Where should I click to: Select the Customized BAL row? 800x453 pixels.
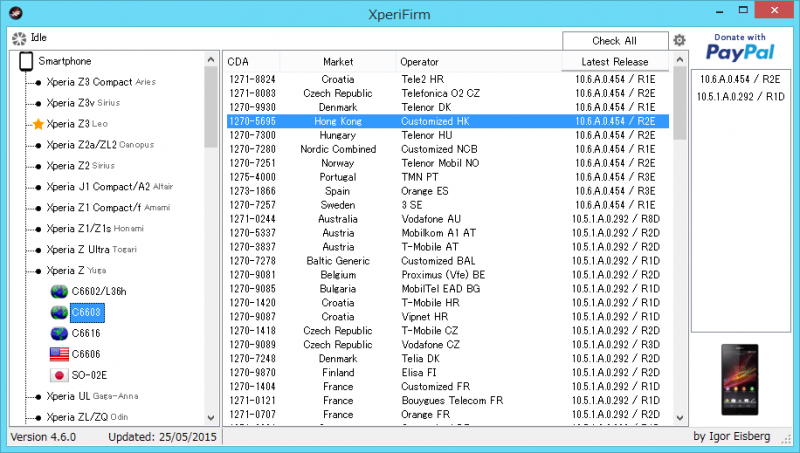(x=447, y=261)
